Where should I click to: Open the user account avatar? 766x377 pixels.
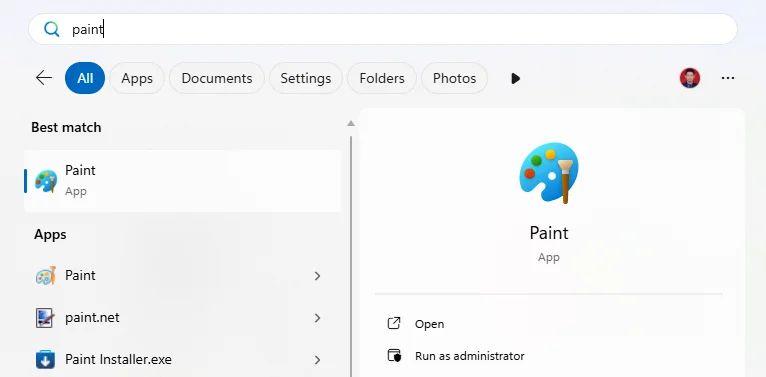[x=690, y=78]
